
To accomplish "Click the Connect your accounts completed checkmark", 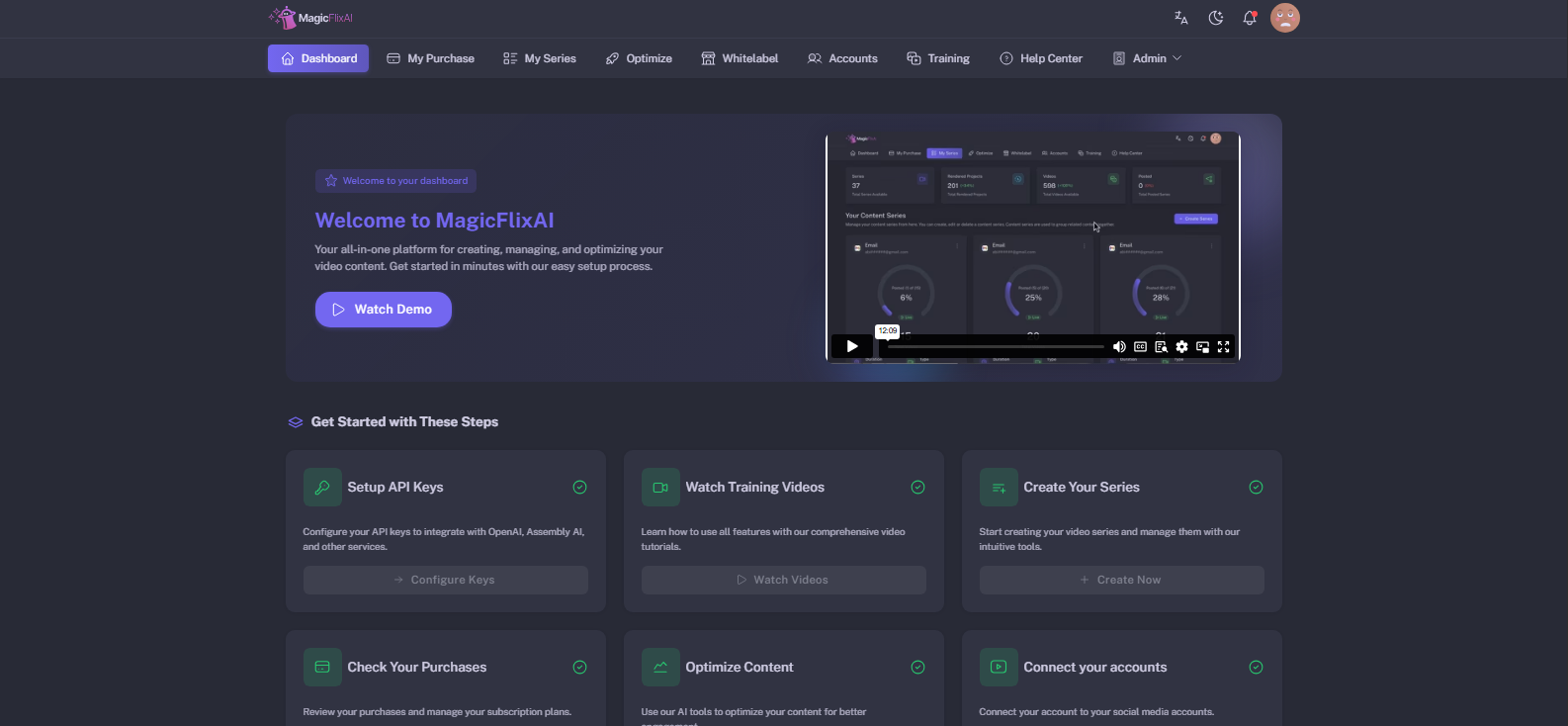I will pyautogui.click(x=1257, y=668).
